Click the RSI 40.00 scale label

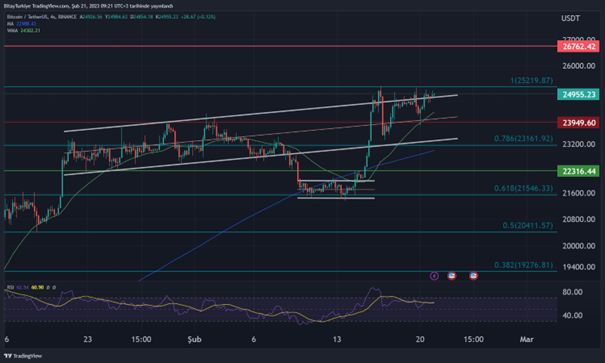tap(573, 316)
